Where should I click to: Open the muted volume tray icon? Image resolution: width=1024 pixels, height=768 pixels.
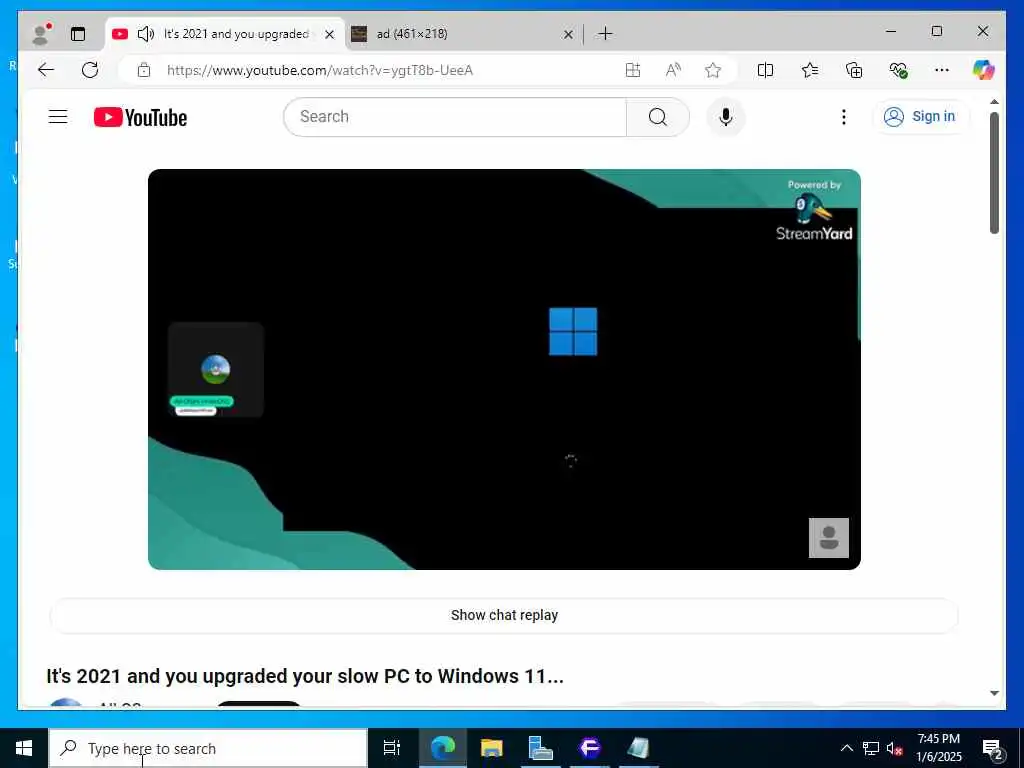coord(895,748)
